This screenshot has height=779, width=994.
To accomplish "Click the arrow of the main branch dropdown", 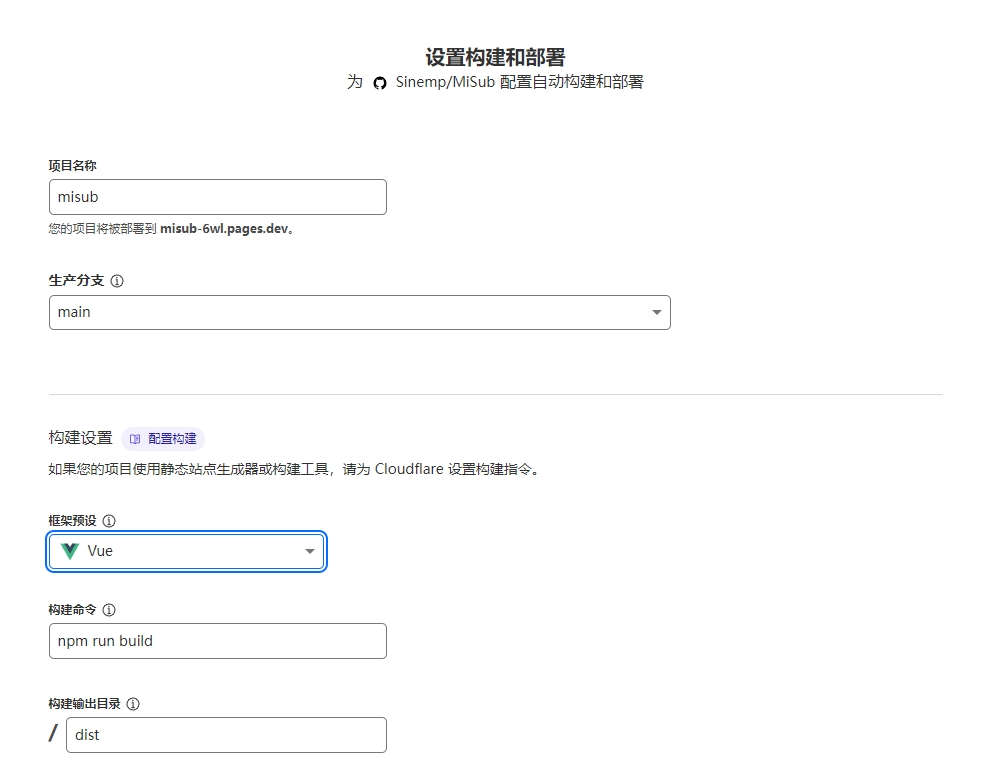I will click(x=657, y=312).
